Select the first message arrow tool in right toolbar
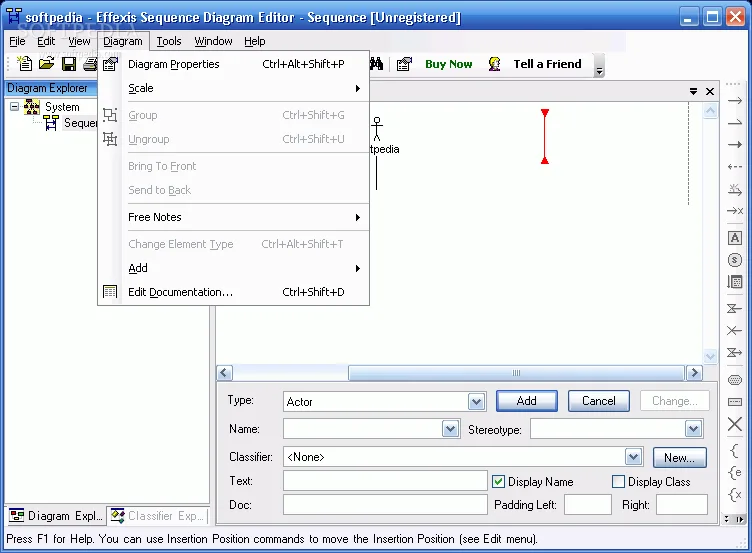 (735, 101)
